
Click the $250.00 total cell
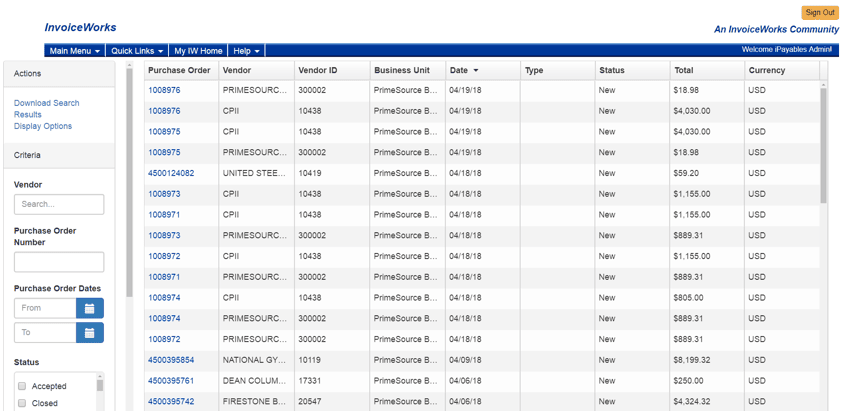point(708,381)
